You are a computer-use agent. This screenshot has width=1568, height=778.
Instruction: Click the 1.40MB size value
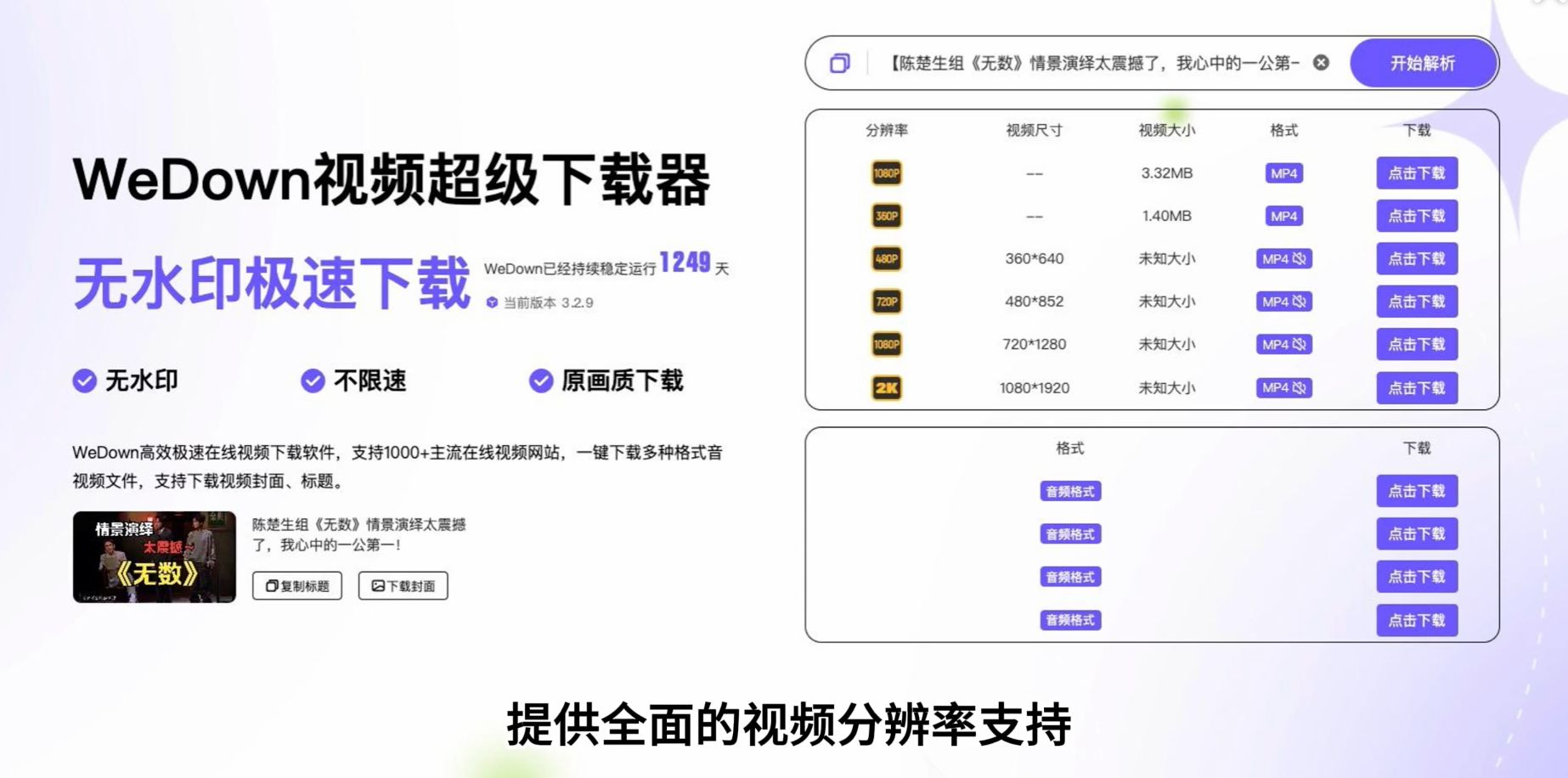[x=1166, y=216]
